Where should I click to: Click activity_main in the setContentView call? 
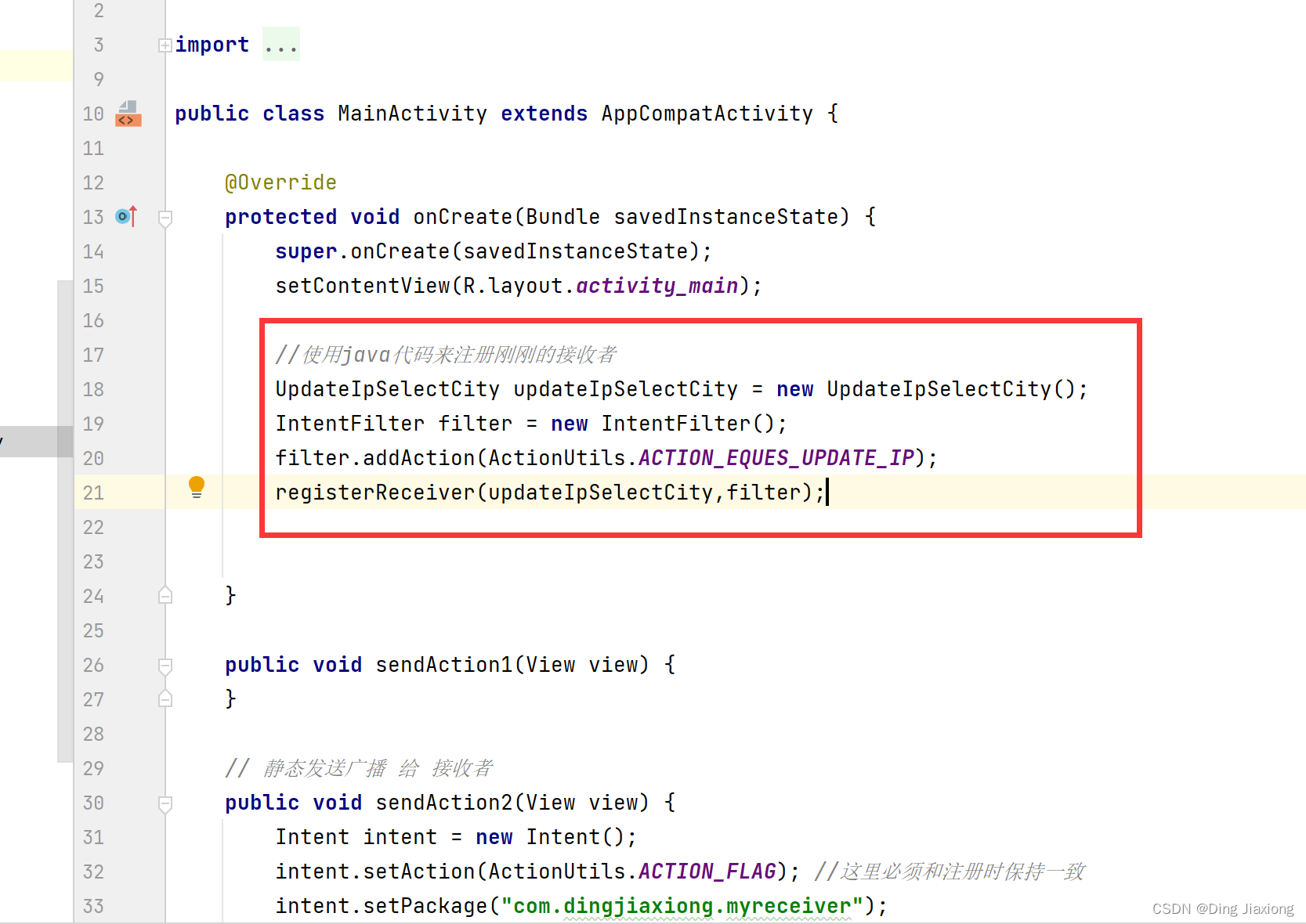point(657,286)
